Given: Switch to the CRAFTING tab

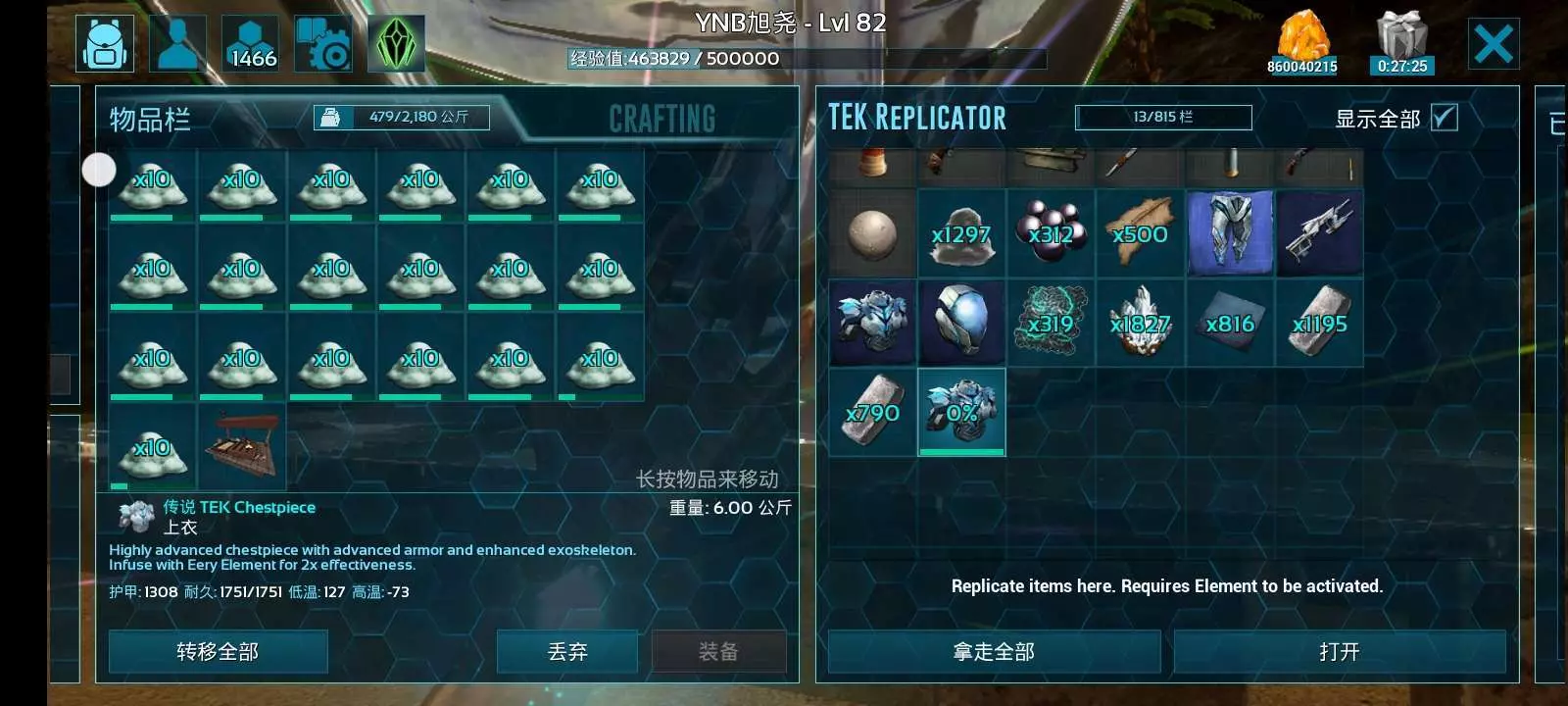Looking at the screenshot, I should click(662, 120).
